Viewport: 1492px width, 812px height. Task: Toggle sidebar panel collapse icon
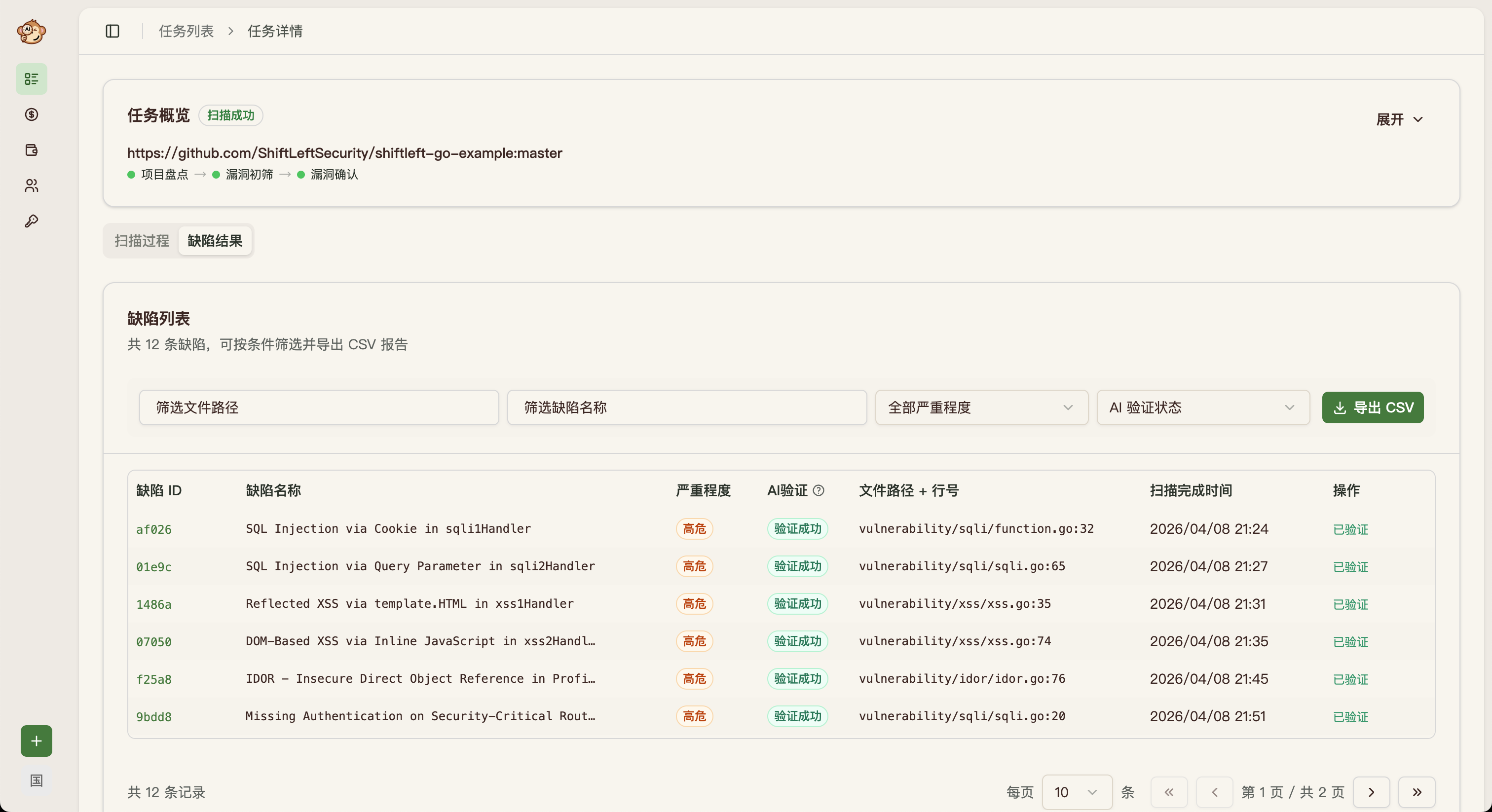112,31
